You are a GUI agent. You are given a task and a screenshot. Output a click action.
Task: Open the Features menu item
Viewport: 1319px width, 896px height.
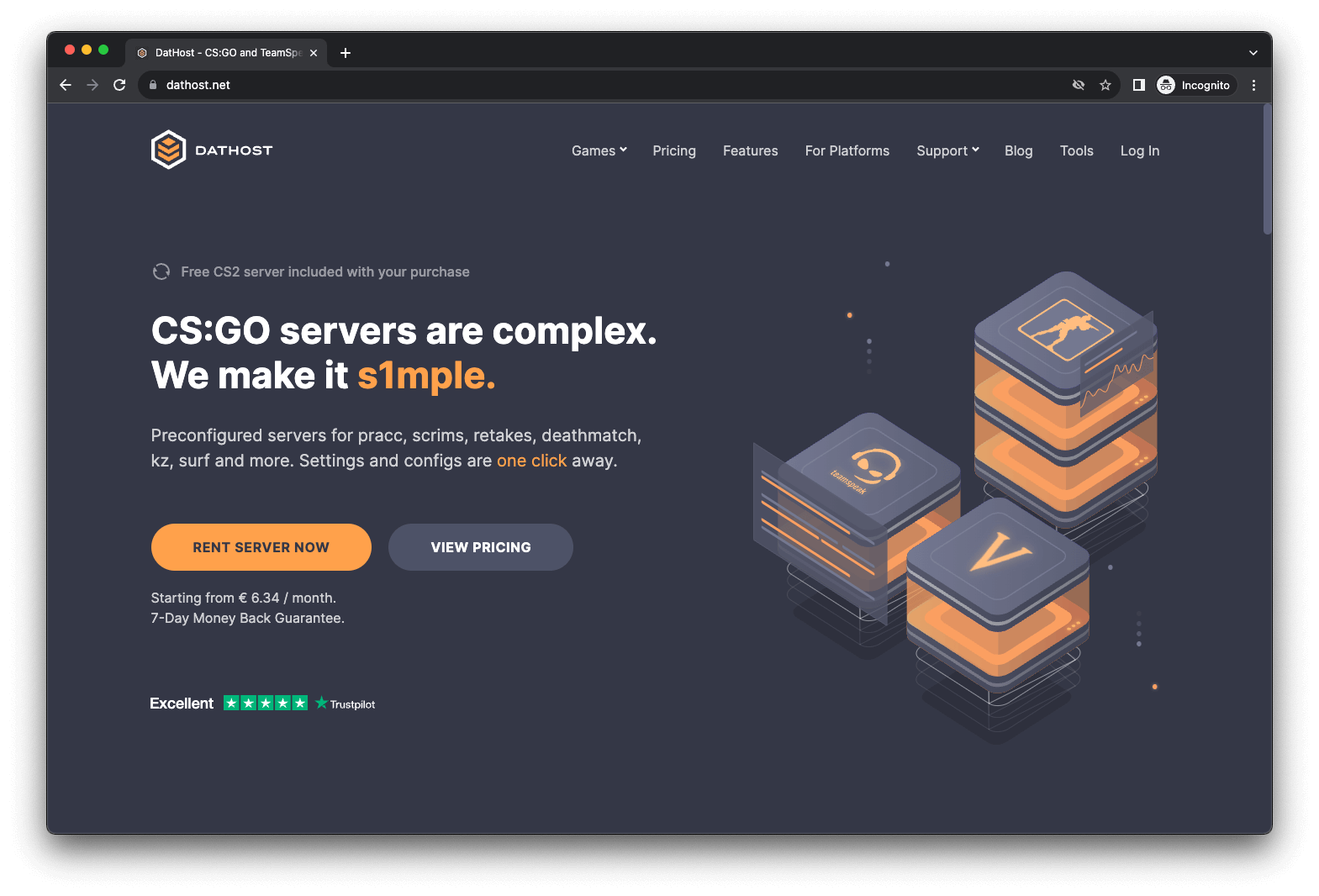pyautogui.click(x=750, y=150)
